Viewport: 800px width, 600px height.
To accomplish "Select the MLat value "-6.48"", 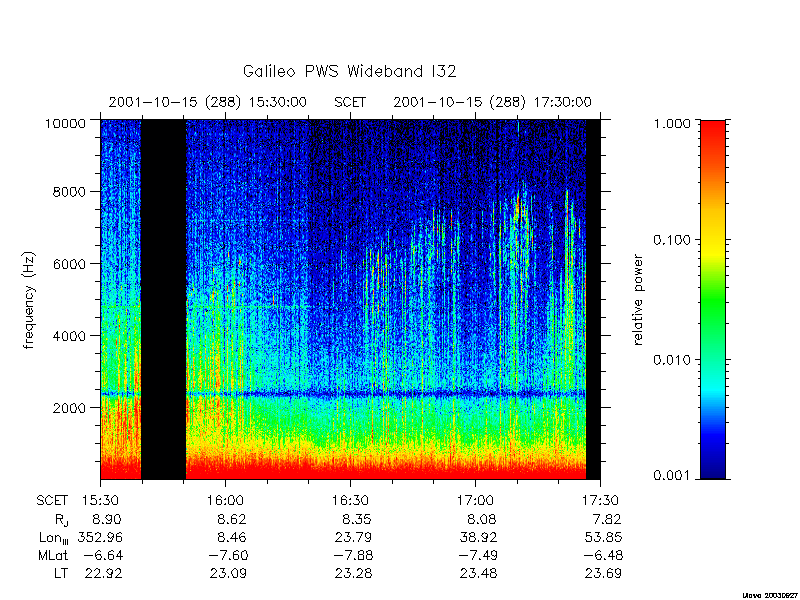I will pos(603,555).
